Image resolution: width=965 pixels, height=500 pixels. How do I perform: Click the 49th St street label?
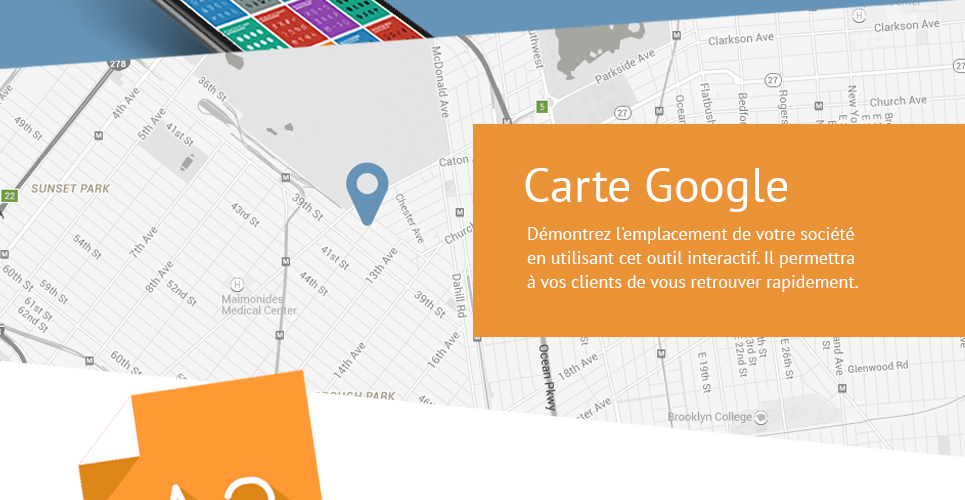(28, 128)
